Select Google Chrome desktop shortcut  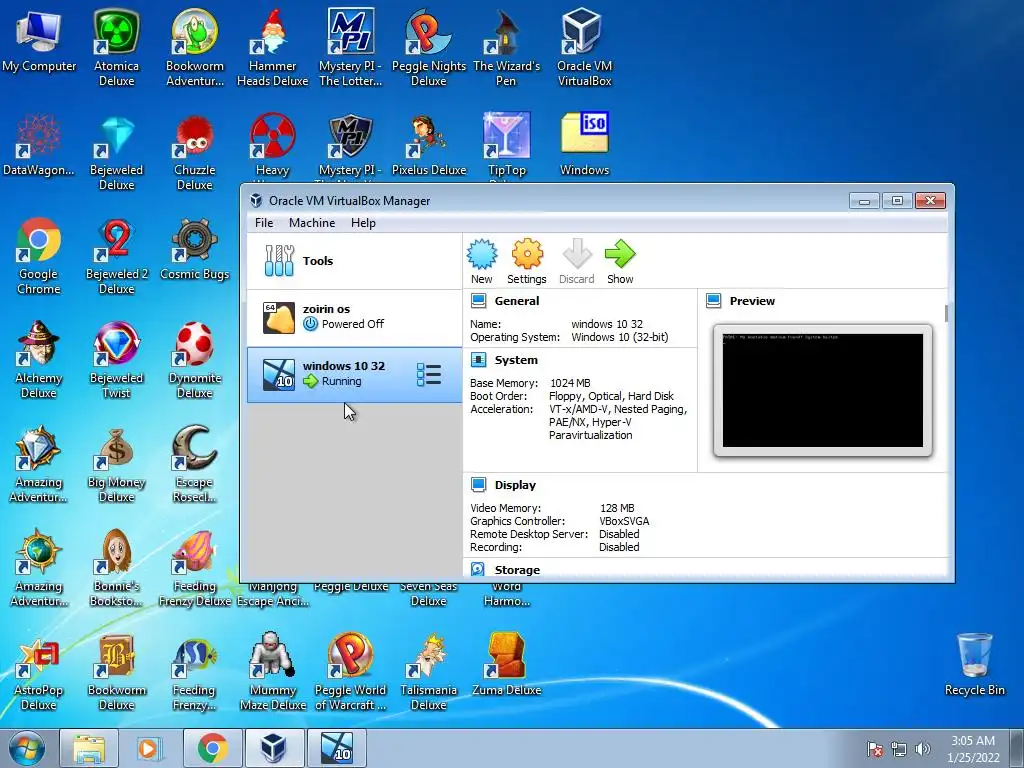click(x=39, y=256)
